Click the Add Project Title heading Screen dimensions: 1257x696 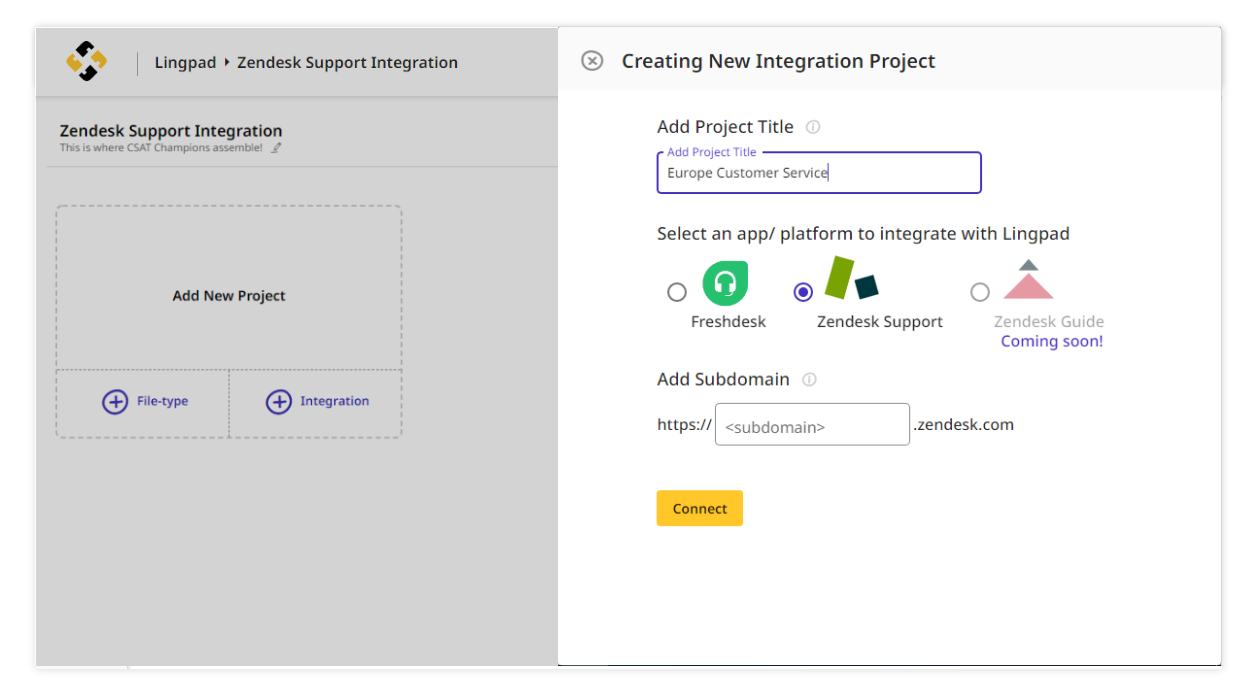coord(725,127)
